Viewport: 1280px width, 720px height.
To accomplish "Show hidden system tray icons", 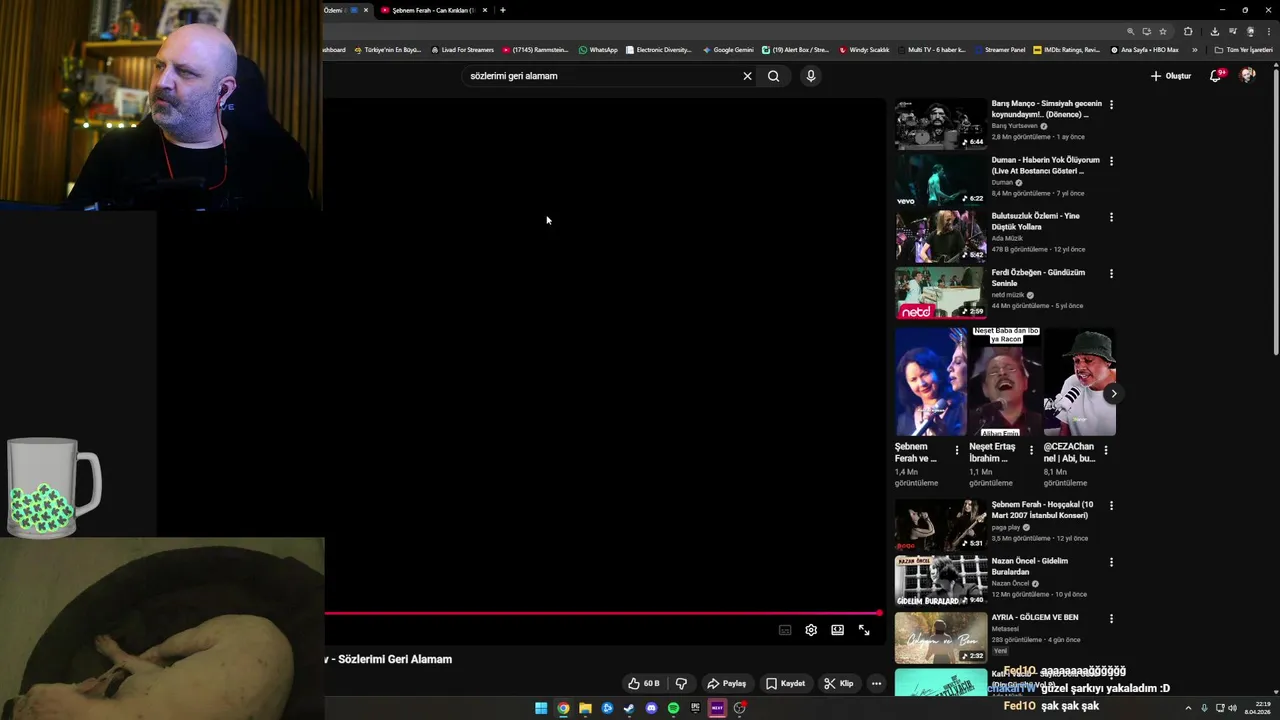I will [1189, 708].
